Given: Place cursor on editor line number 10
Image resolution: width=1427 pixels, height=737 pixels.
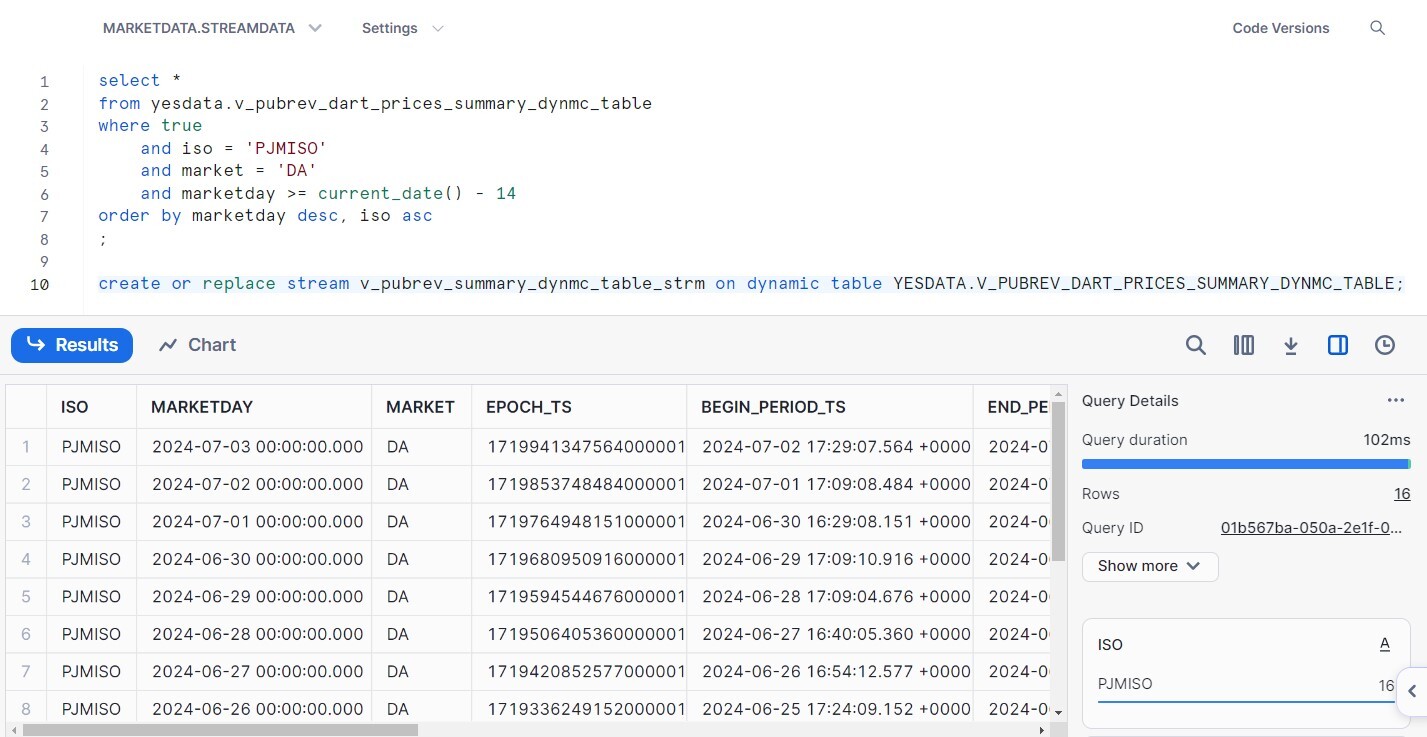Looking at the screenshot, I should [x=40, y=284].
